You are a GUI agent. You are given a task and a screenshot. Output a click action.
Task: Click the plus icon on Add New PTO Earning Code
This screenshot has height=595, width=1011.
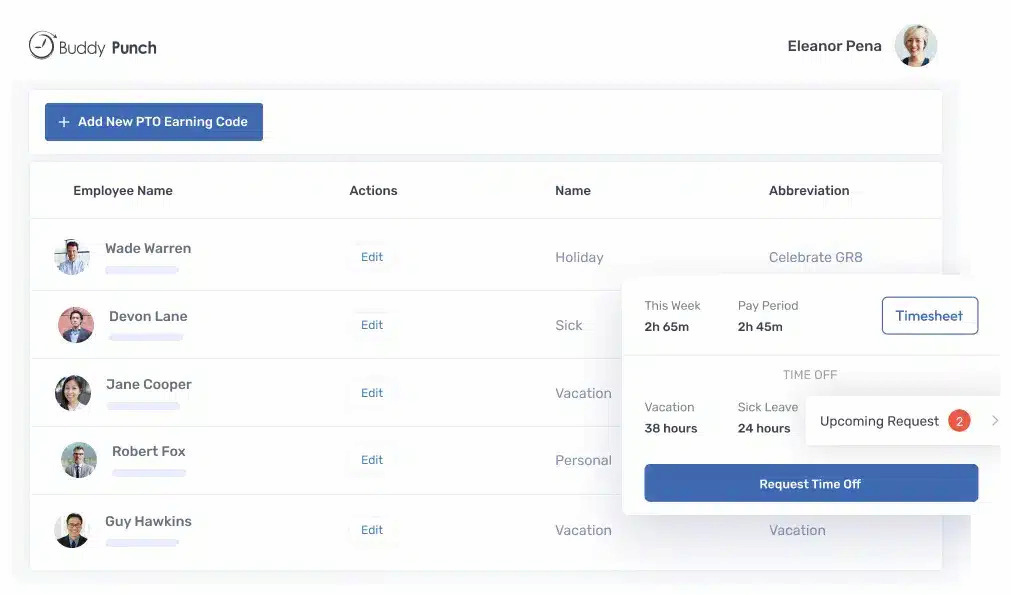[62, 121]
